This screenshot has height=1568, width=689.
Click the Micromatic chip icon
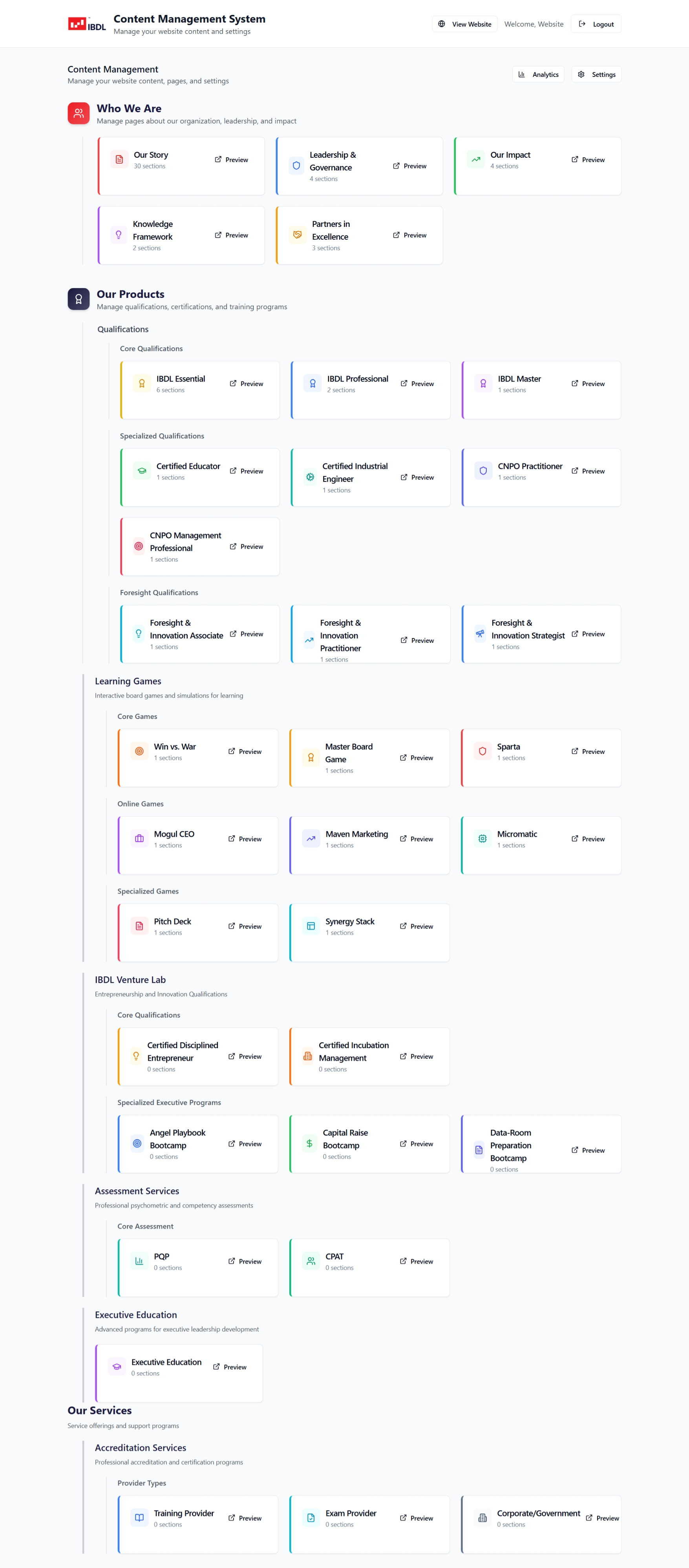482,838
